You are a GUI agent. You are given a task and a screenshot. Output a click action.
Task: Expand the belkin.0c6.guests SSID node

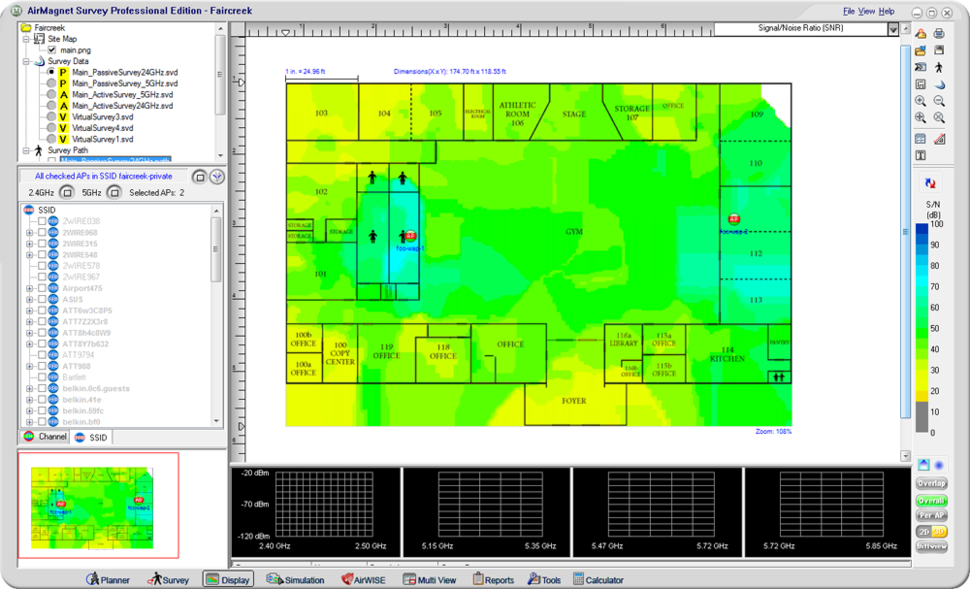click(29, 389)
